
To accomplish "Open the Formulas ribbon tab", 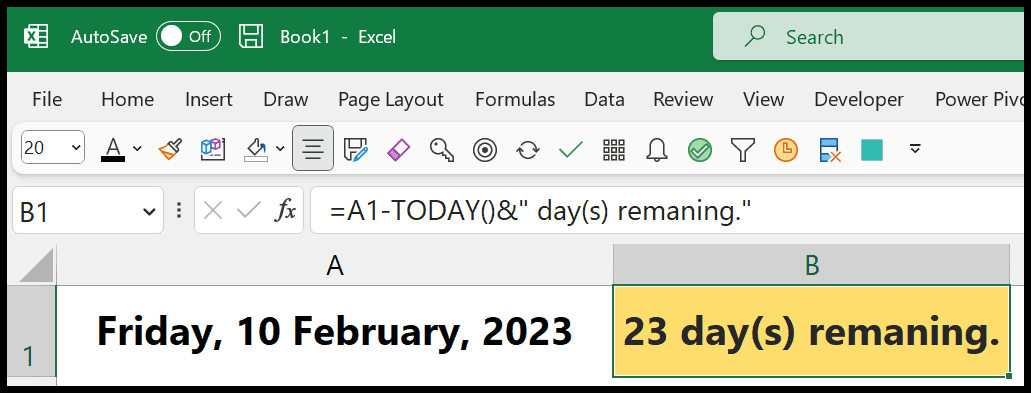I will (x=515, y=99).
